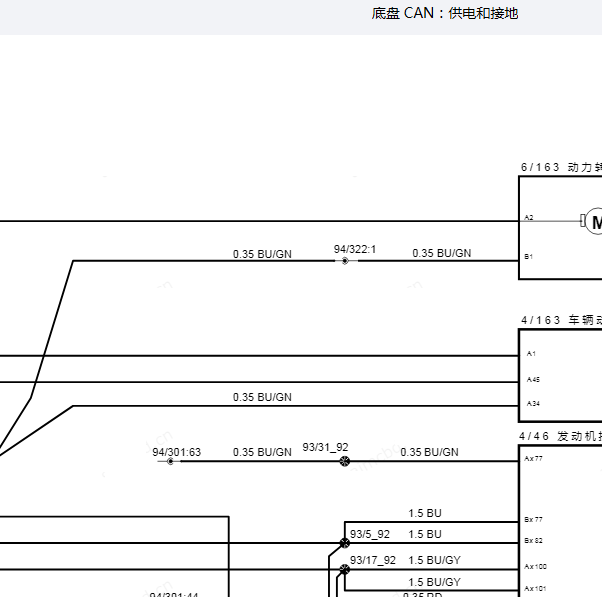Click the page title 底盘 CAN：供电和接地
Screen dimensions: 602x597
pos(445,13)
